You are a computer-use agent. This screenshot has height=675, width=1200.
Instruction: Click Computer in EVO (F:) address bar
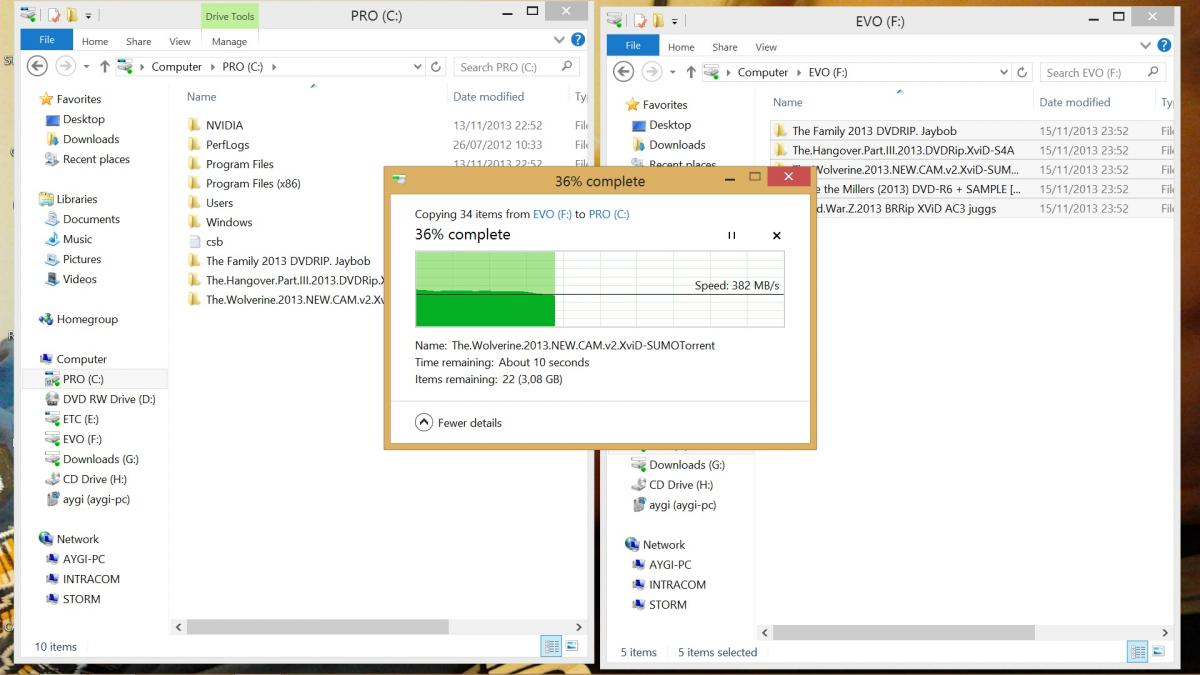point(762,73)
